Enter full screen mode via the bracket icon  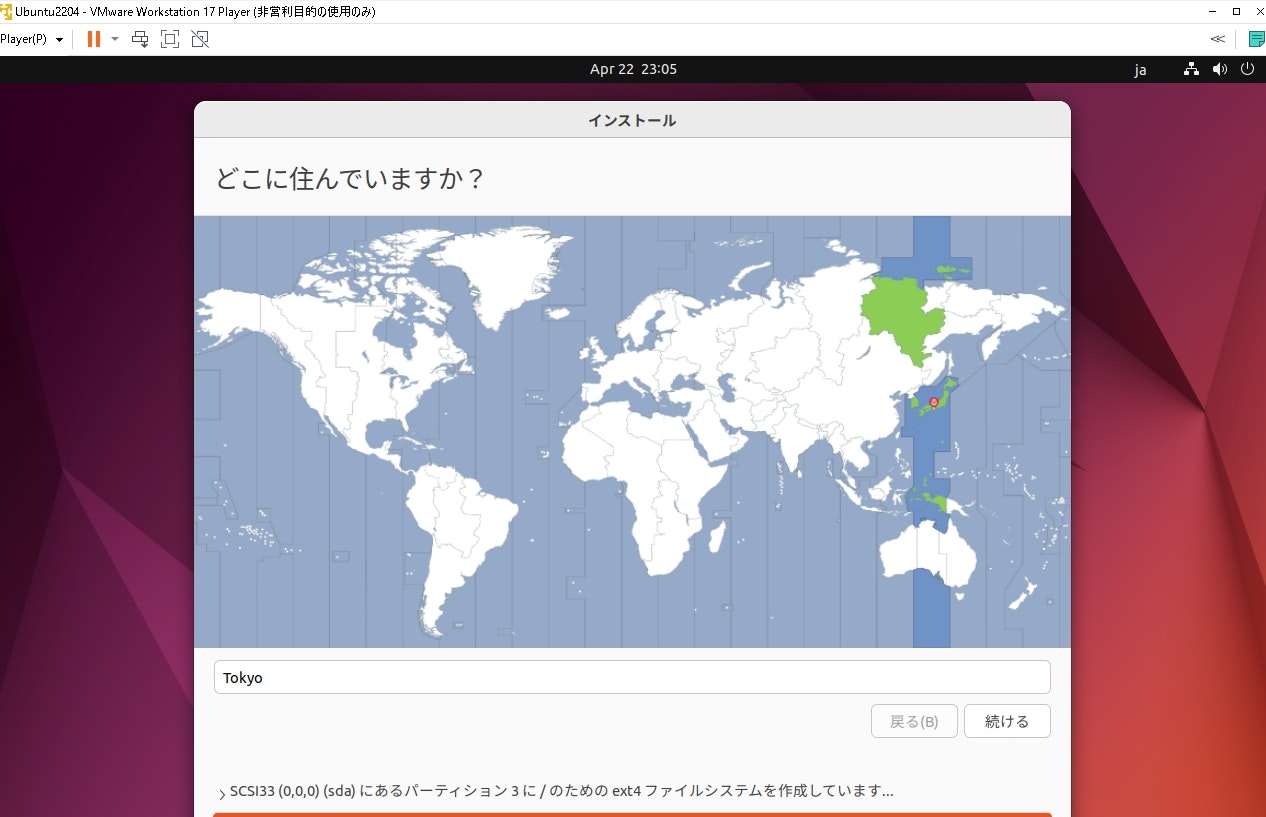click(x=170, y=39)
